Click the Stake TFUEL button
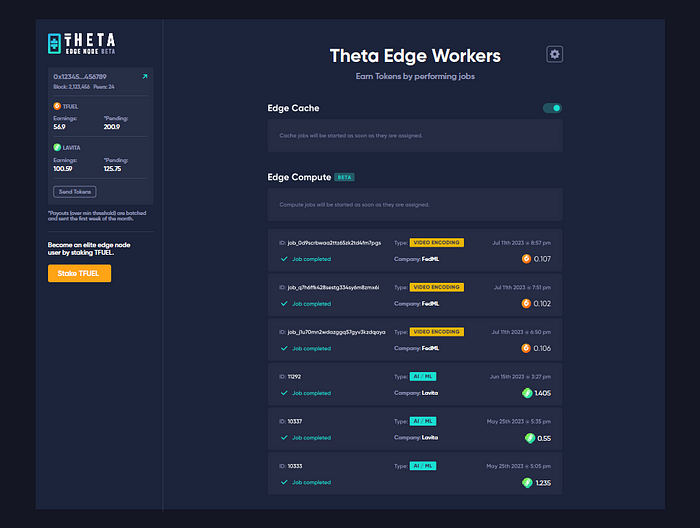 (79, 273)
